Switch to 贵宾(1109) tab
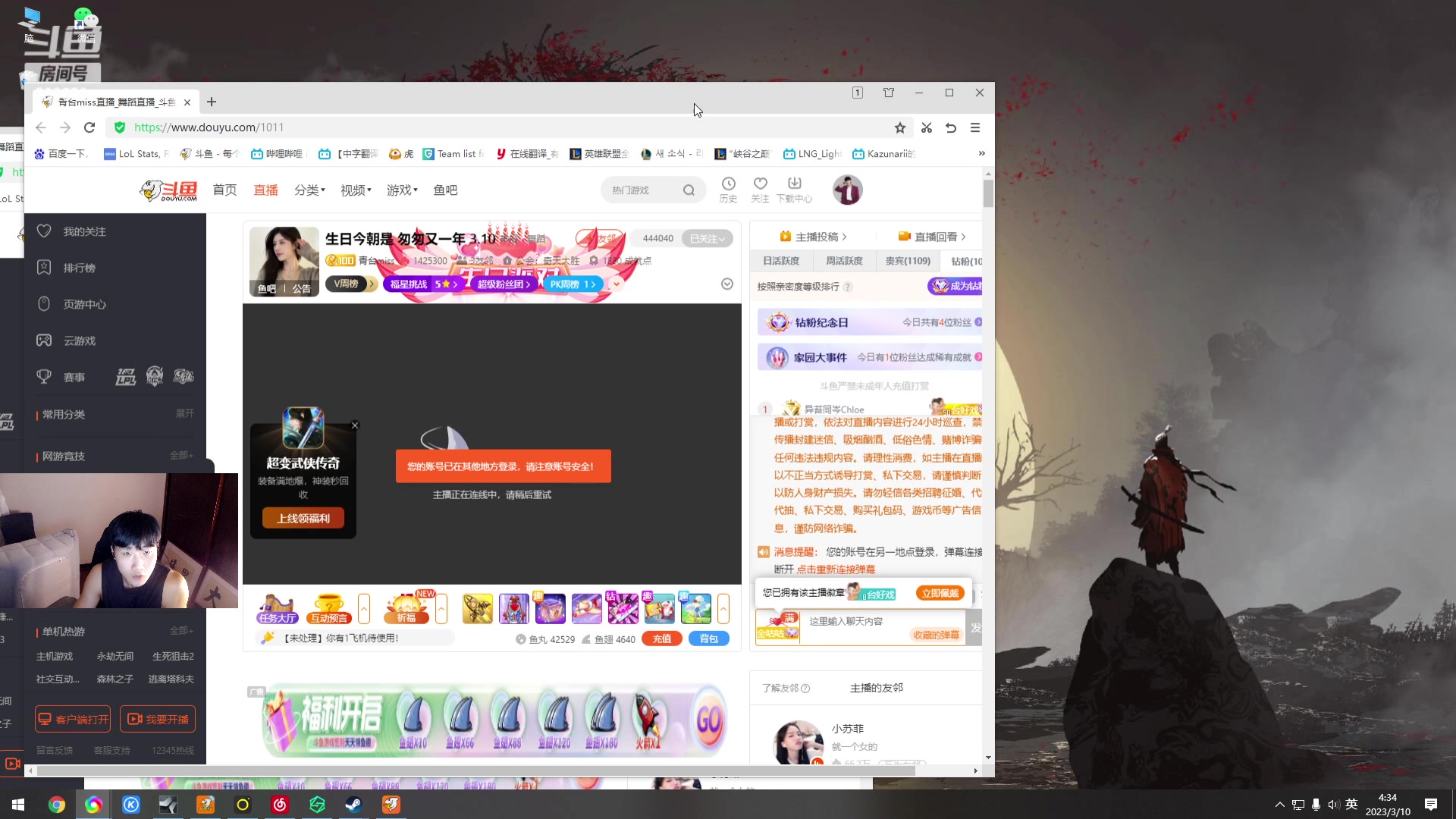This screenshot has height=819, width=1456. 908,261
